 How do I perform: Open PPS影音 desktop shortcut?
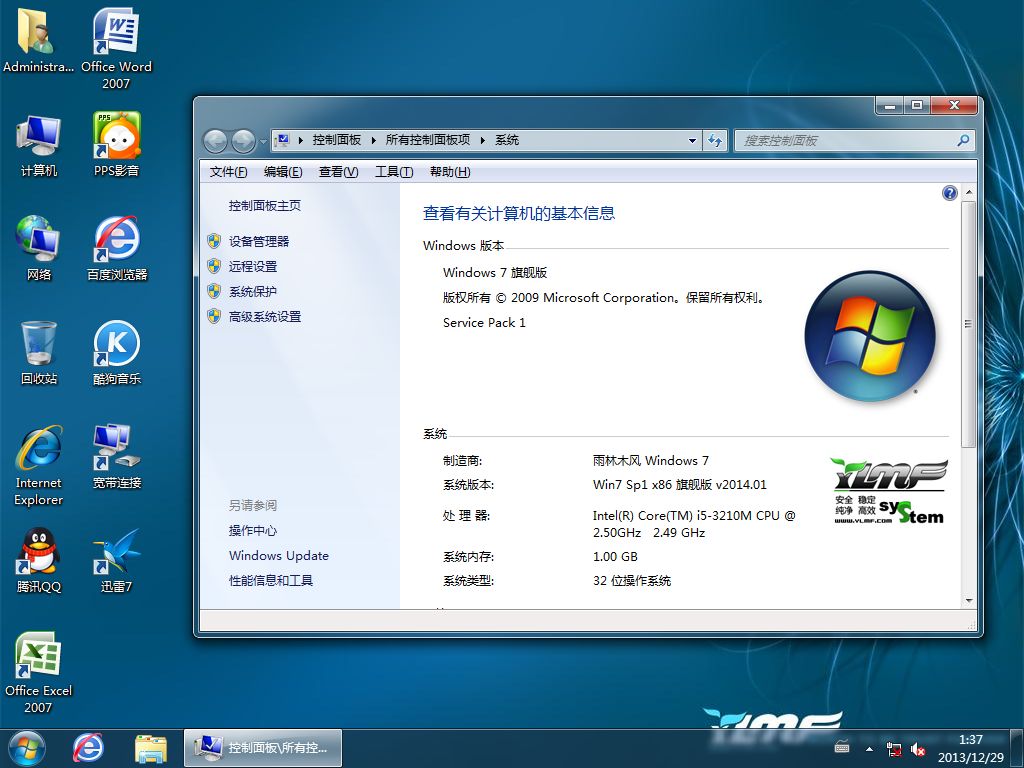click(116, 145)
